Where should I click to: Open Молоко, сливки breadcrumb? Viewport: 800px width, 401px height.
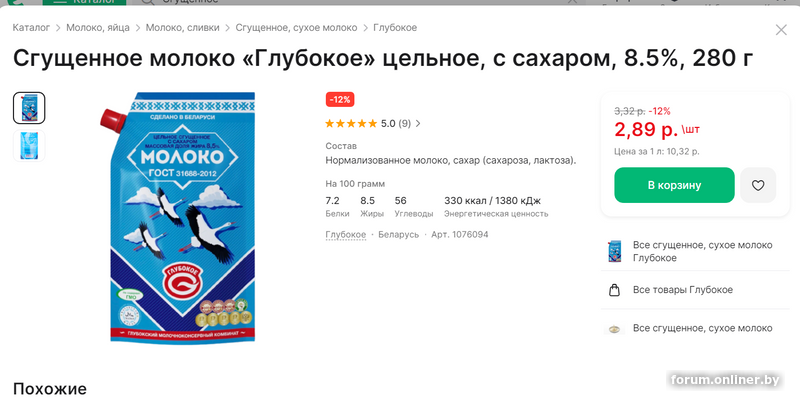183,28
